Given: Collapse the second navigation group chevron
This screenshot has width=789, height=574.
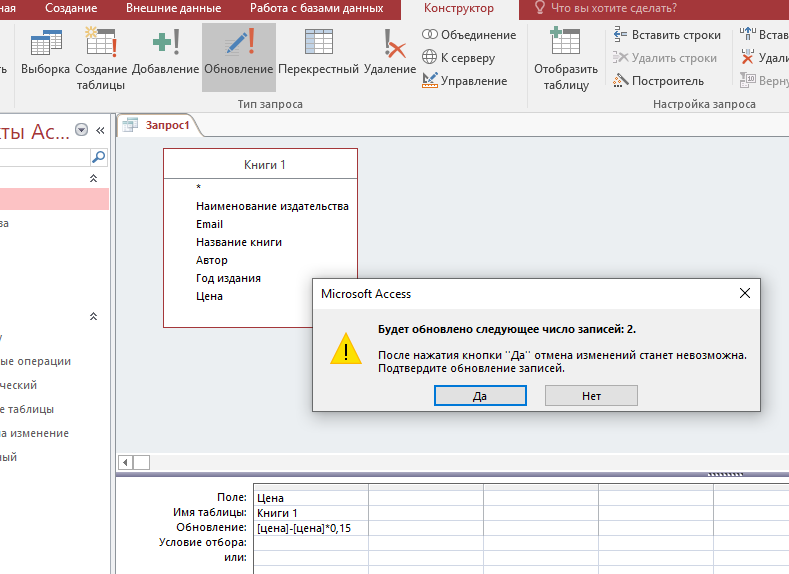Looking at the screenshot, I should [x=94, y=316].
